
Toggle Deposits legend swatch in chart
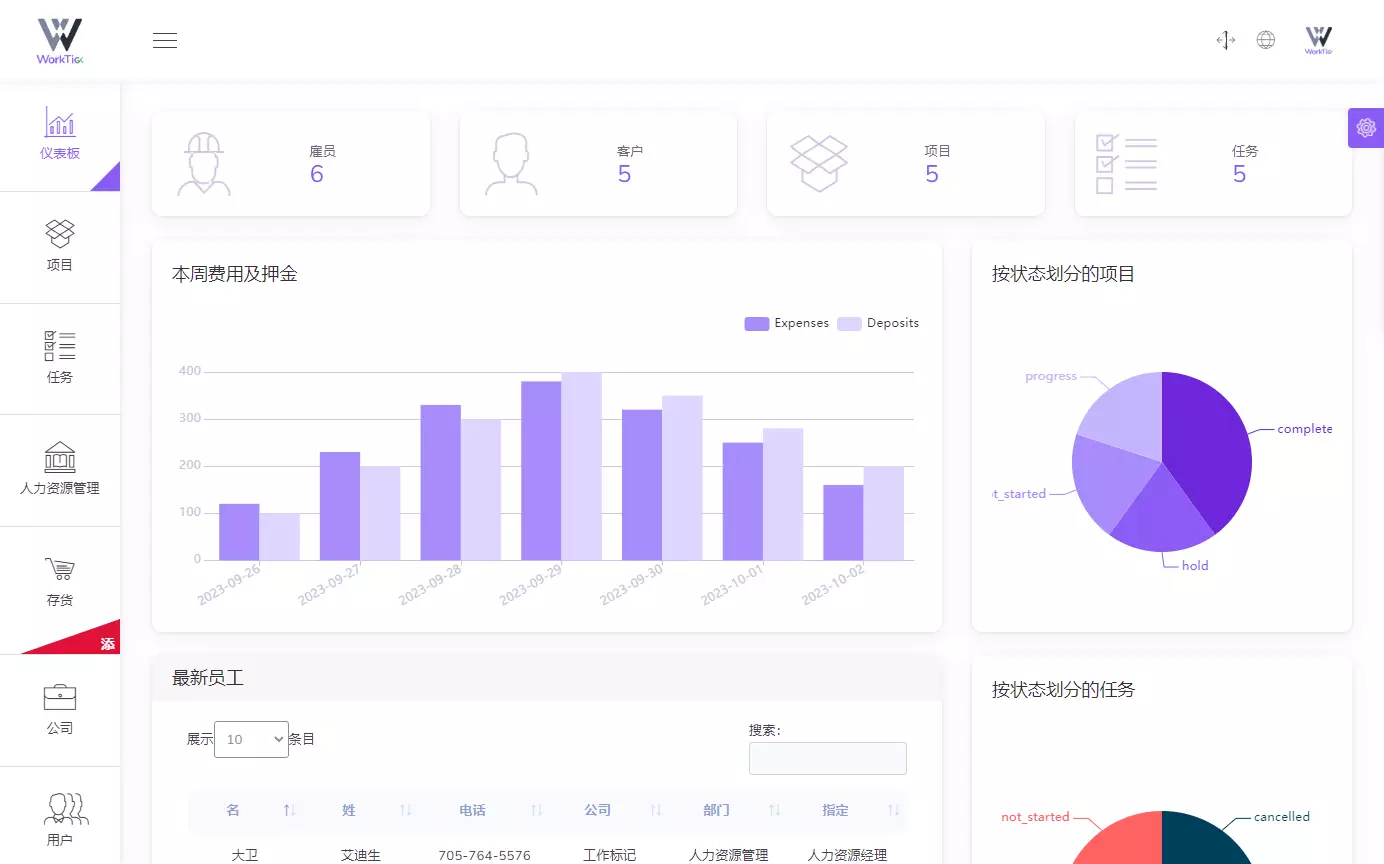[849, 323]
